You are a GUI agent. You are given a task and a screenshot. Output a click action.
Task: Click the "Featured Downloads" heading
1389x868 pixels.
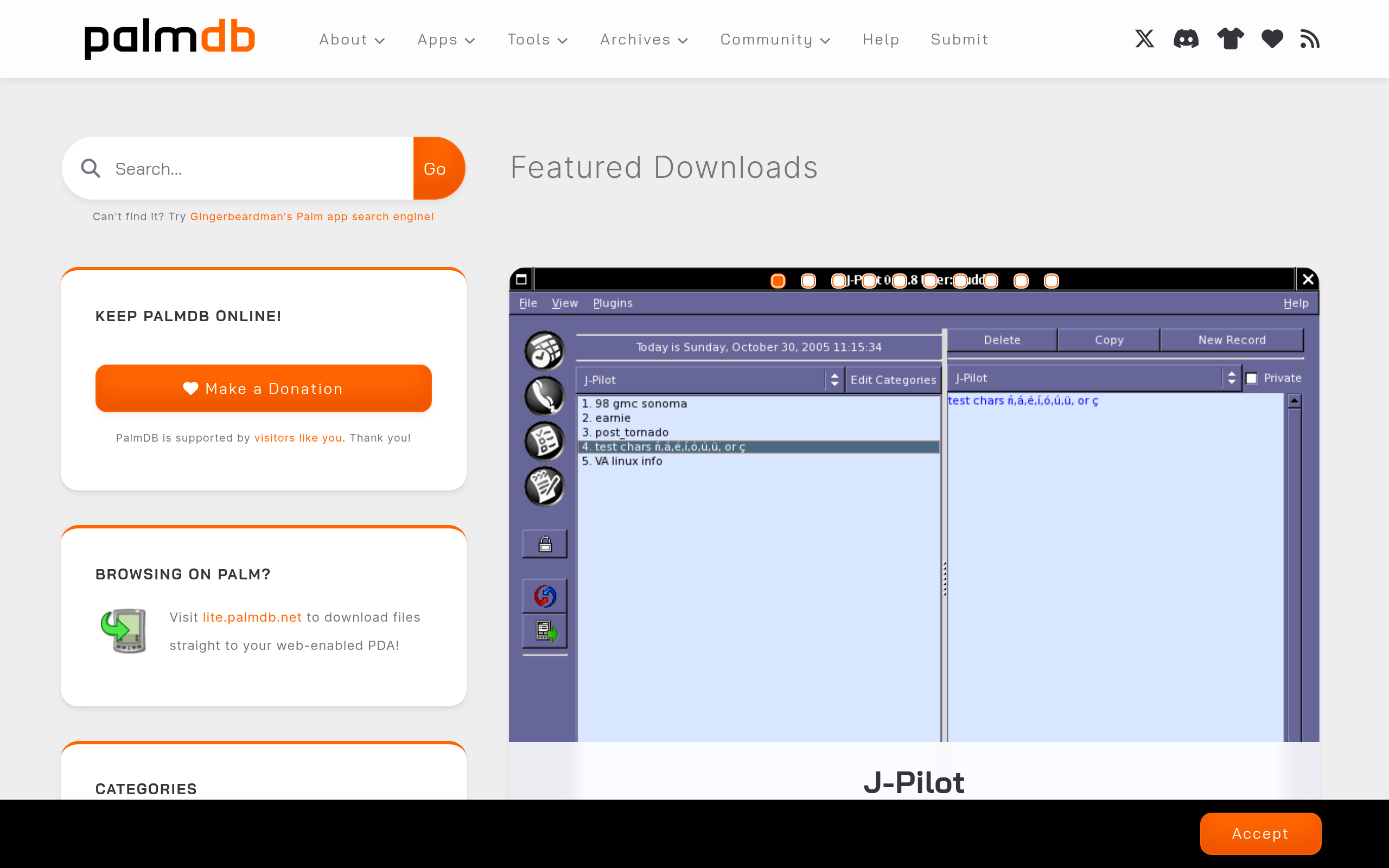point(664,168)
